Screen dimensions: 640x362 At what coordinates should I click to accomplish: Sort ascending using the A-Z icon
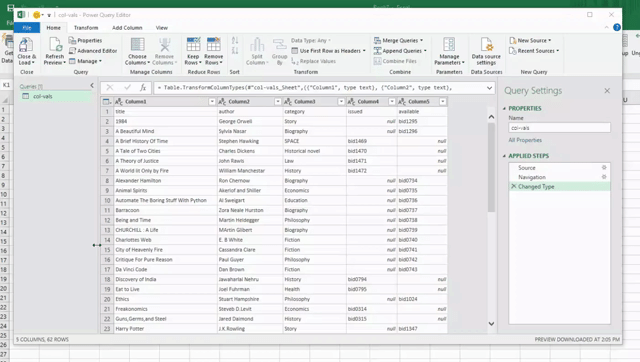pyautogui.click(x=235, y=40)
